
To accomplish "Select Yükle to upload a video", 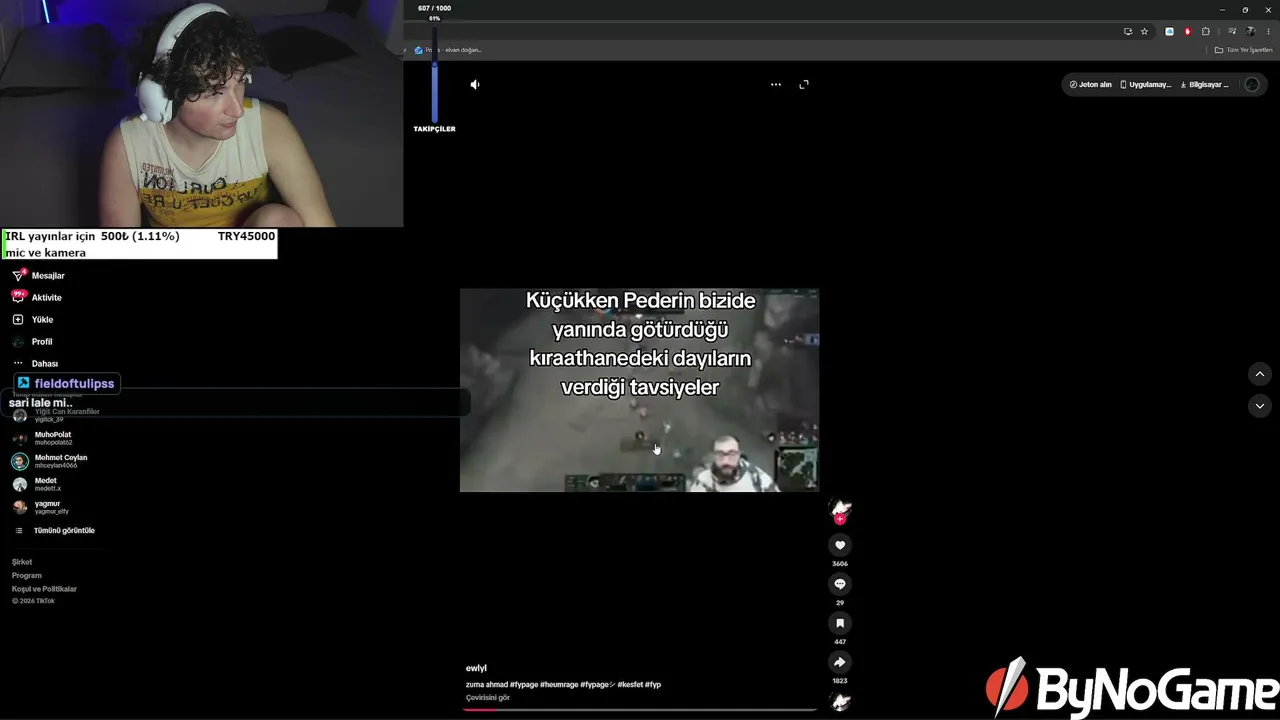I will (33, 320).
